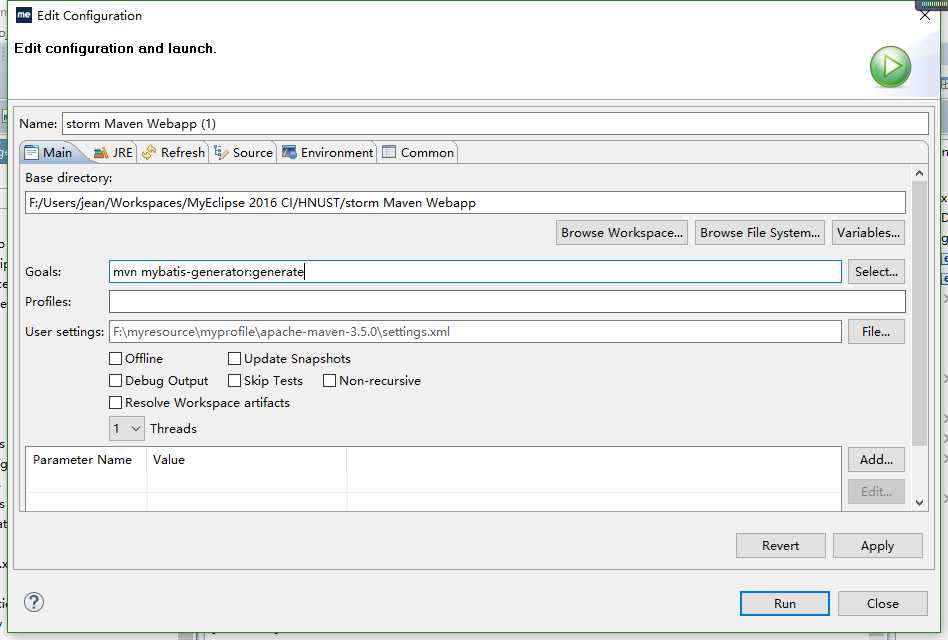Check the Skip Tests option
The height and width of the screenshot is (640, 948).
pos(235,381)
